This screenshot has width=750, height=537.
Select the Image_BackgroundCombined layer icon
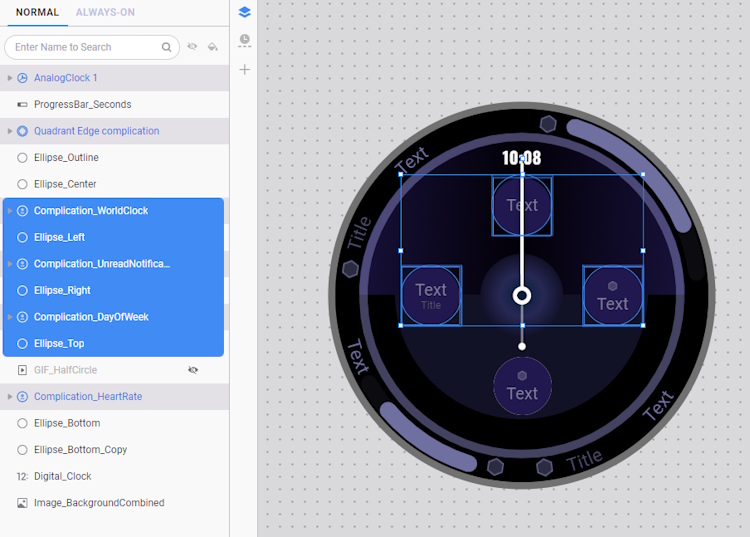[22, 503]
